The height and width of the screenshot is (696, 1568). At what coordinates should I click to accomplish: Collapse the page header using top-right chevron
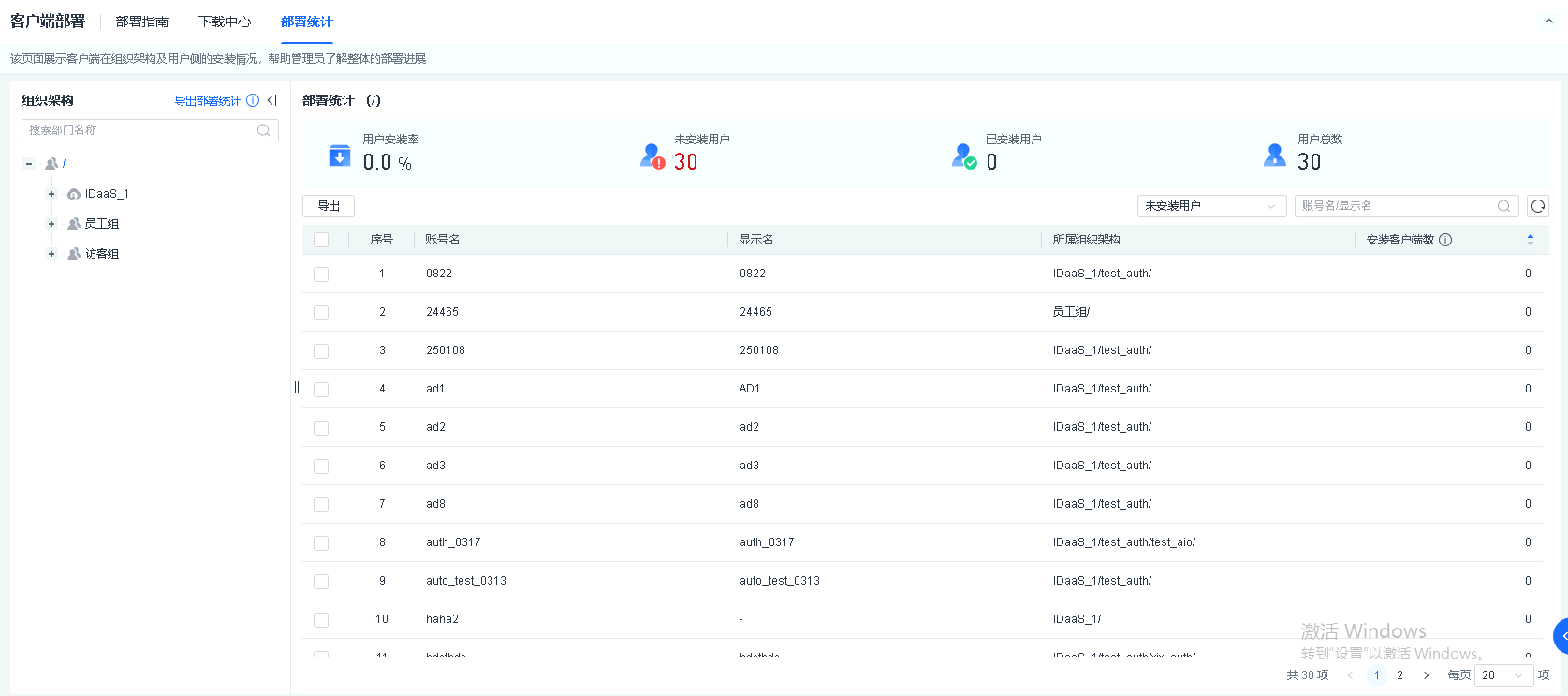tap(1548, 22)
